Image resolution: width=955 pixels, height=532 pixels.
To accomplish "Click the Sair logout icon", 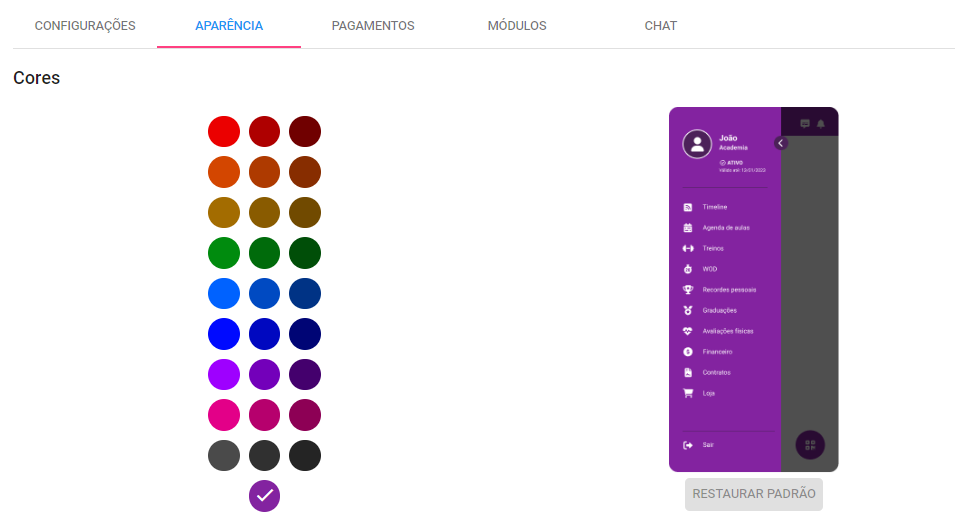I will tap(688, 445).
